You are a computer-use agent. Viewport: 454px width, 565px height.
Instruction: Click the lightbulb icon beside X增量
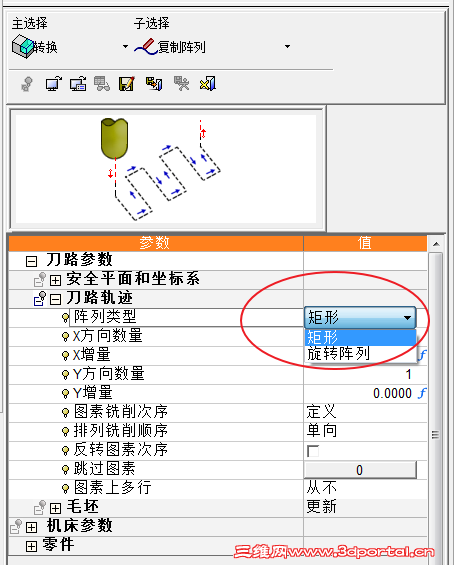(65, 356)
